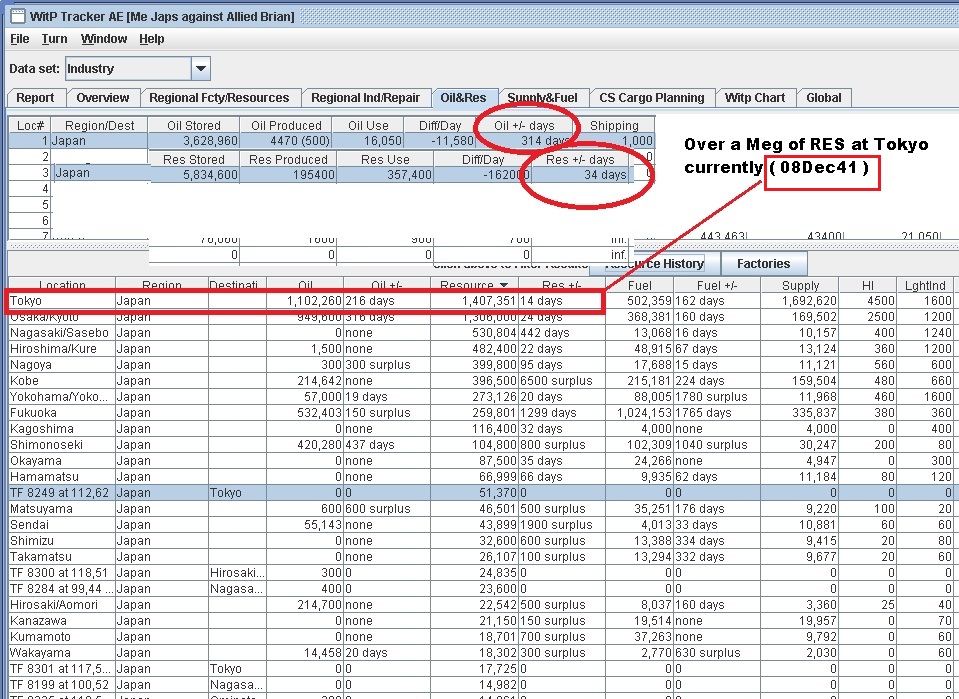
Task: Select the Regional Fcty/Resources tab
Action: pos(218,98)
